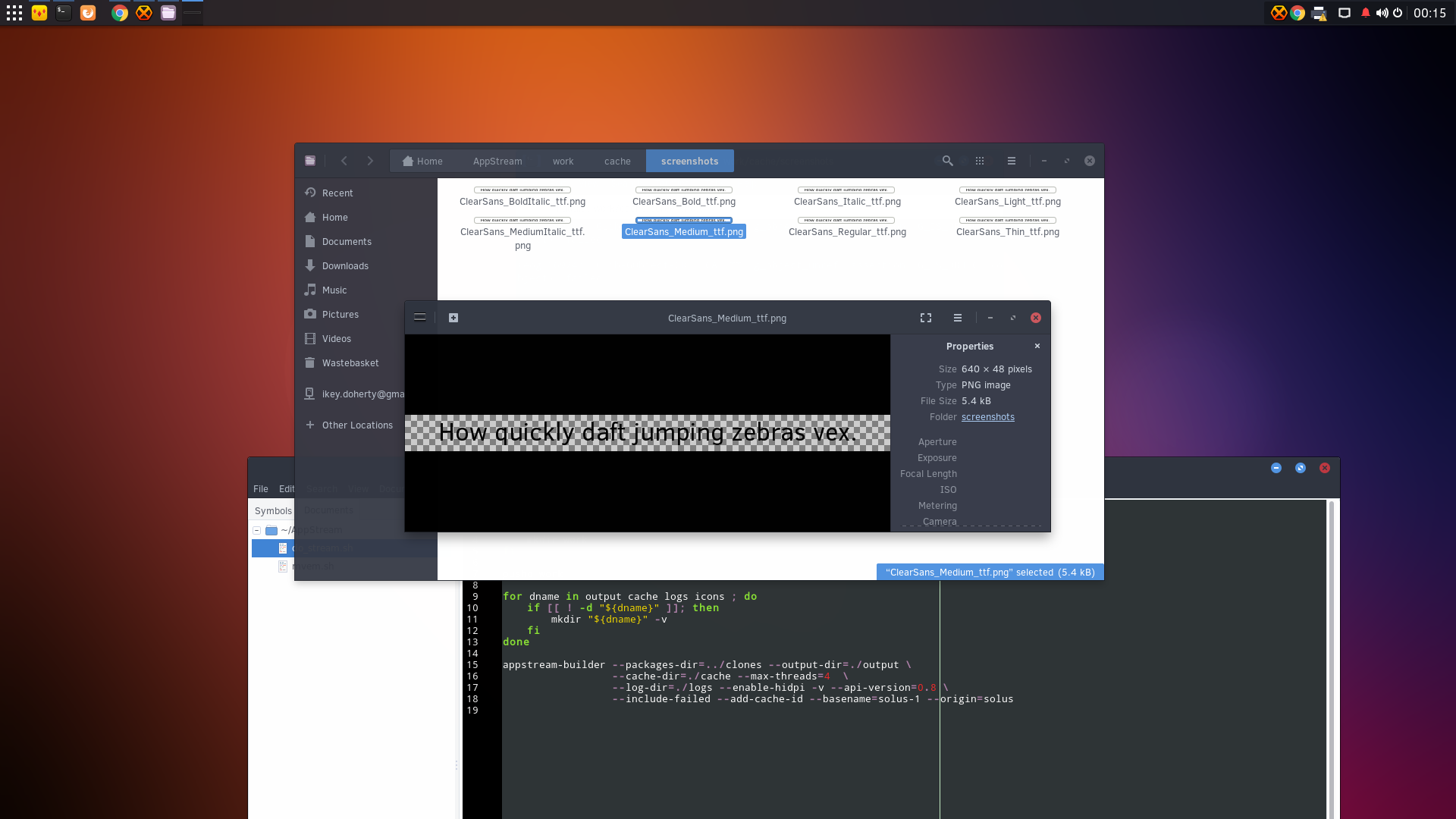The image size is (1456, 819).
Task: Open the Edit menu in the editor window
Action: [287, 489]
